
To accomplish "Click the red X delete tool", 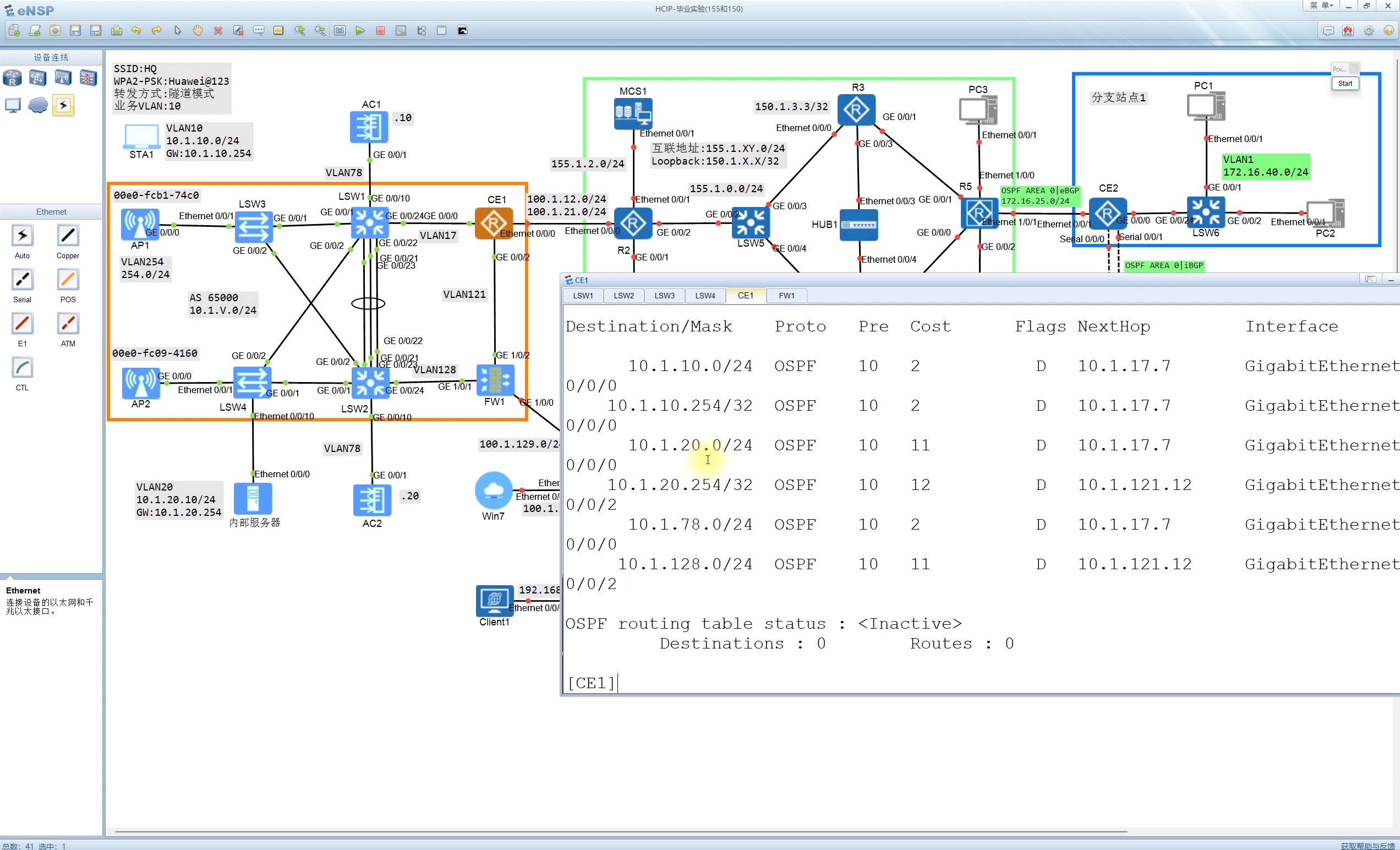I will (217, 31).
